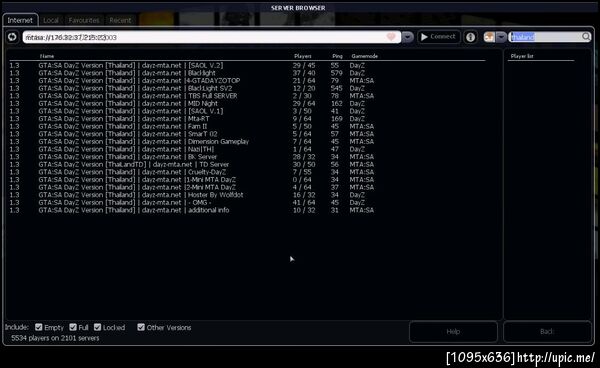
Task: Sort servers by the Players column header
Action: tap(303, 56)
